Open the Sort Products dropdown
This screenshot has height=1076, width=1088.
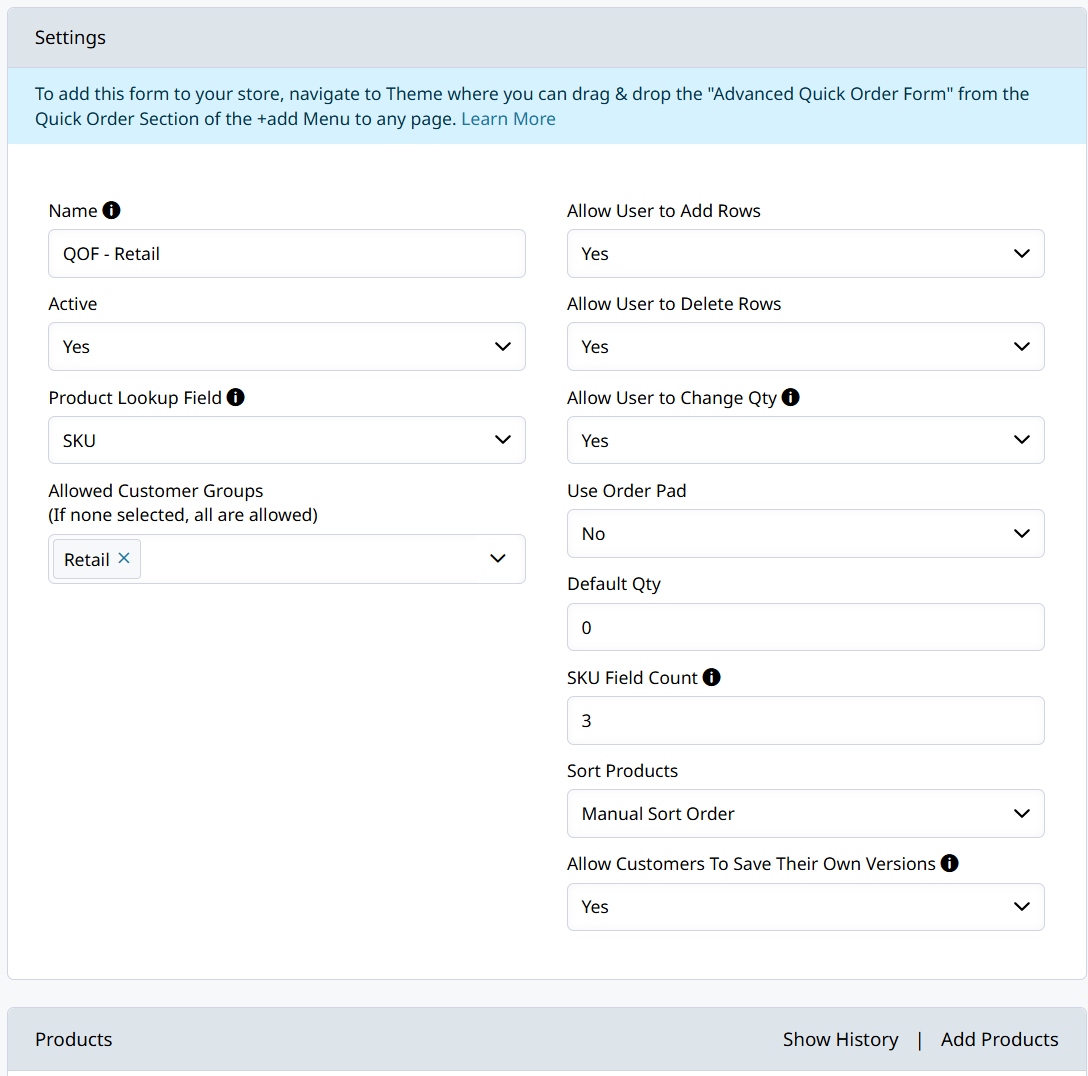[806, 813]
